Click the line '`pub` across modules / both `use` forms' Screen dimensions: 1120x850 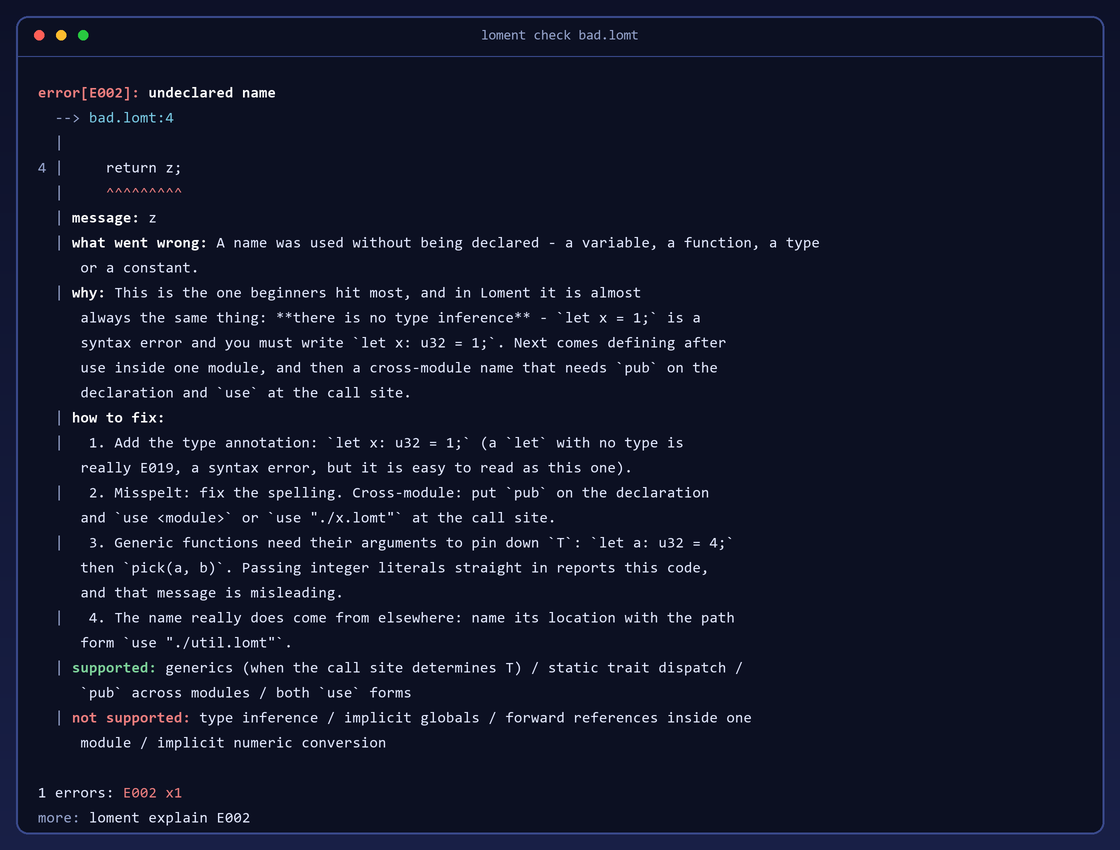pyautogui.click(x=246, y=693)
